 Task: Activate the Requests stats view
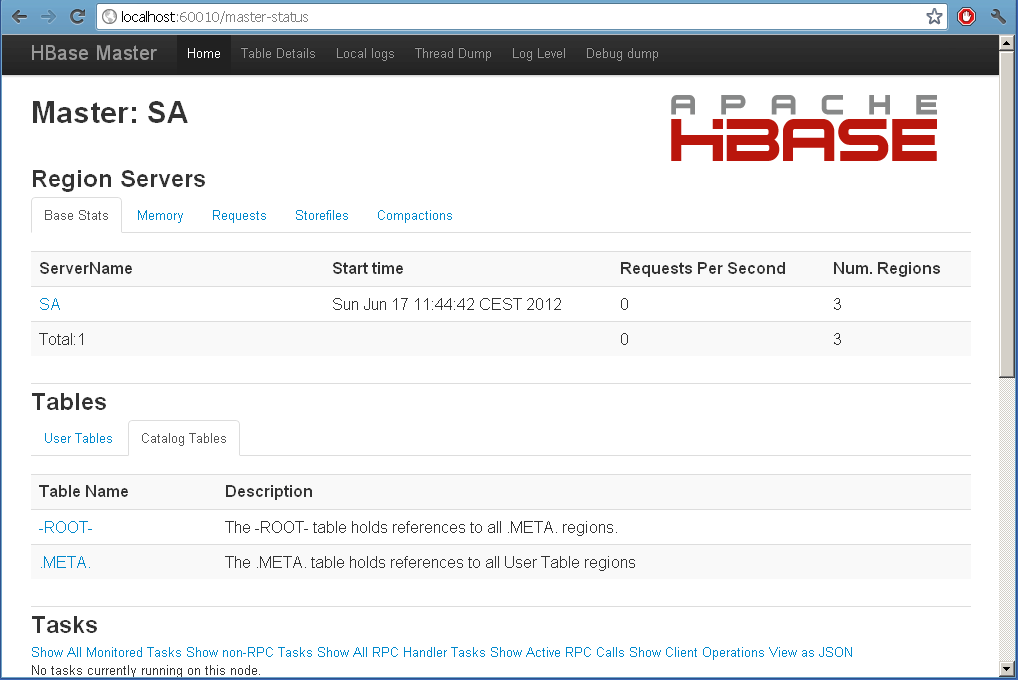click(x=239, y=215)
